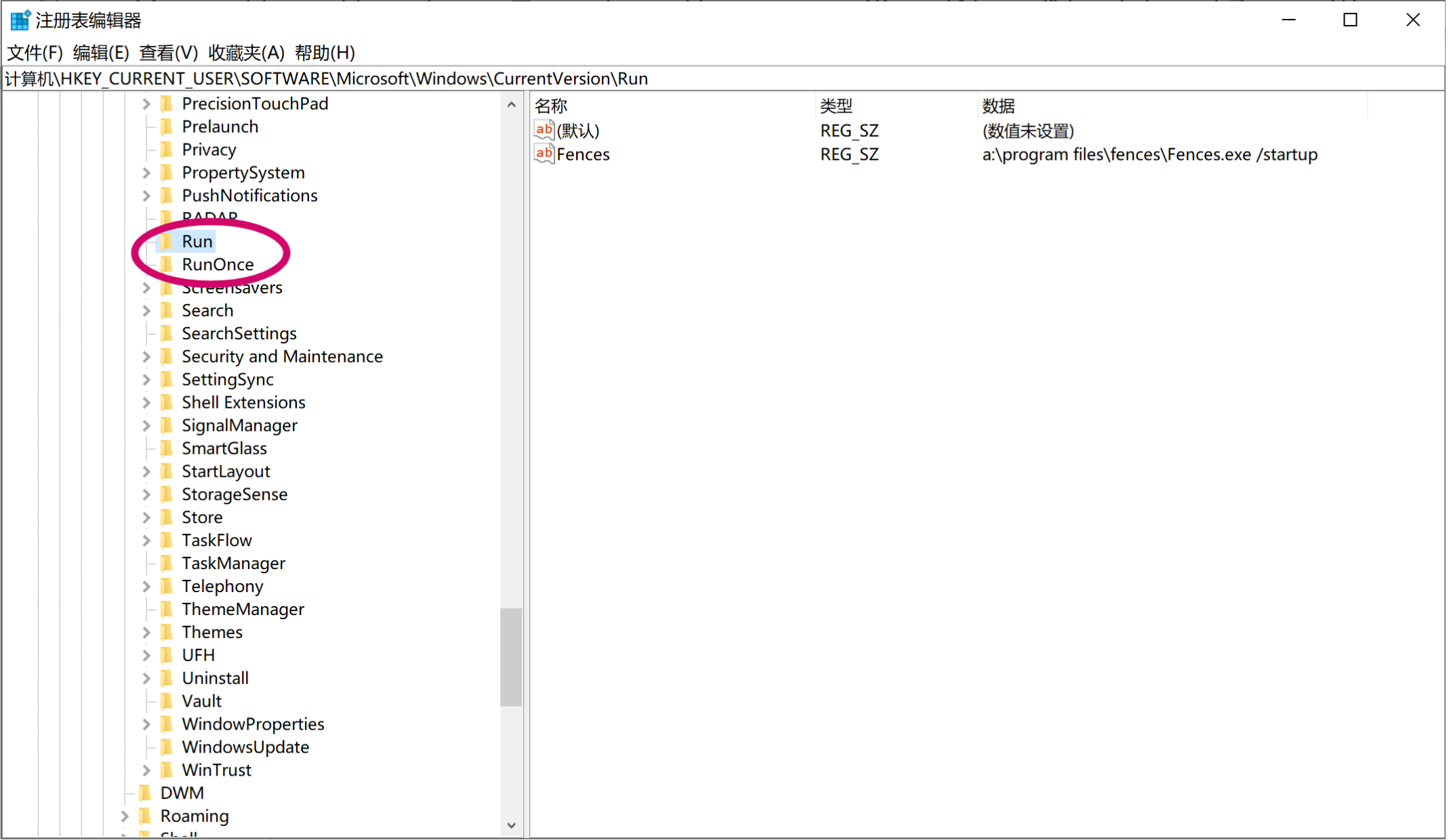Collapse the tree at Shell Extensions arrow
1449x840 pixels.
pyautogui.click(x=146, y=402)
